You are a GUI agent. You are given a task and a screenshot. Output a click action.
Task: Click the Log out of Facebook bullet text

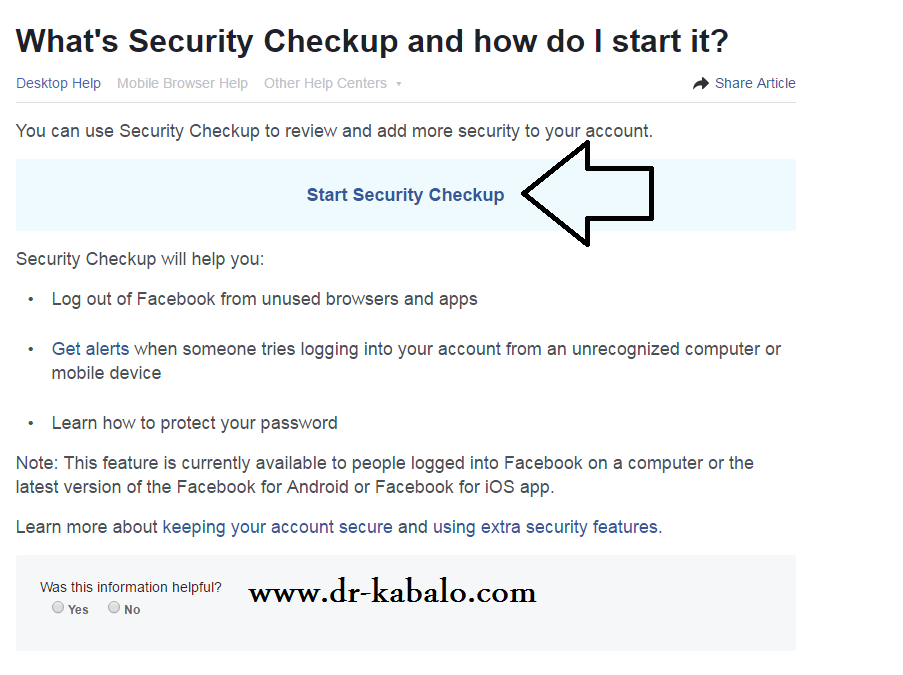click(x=264, y=299)
